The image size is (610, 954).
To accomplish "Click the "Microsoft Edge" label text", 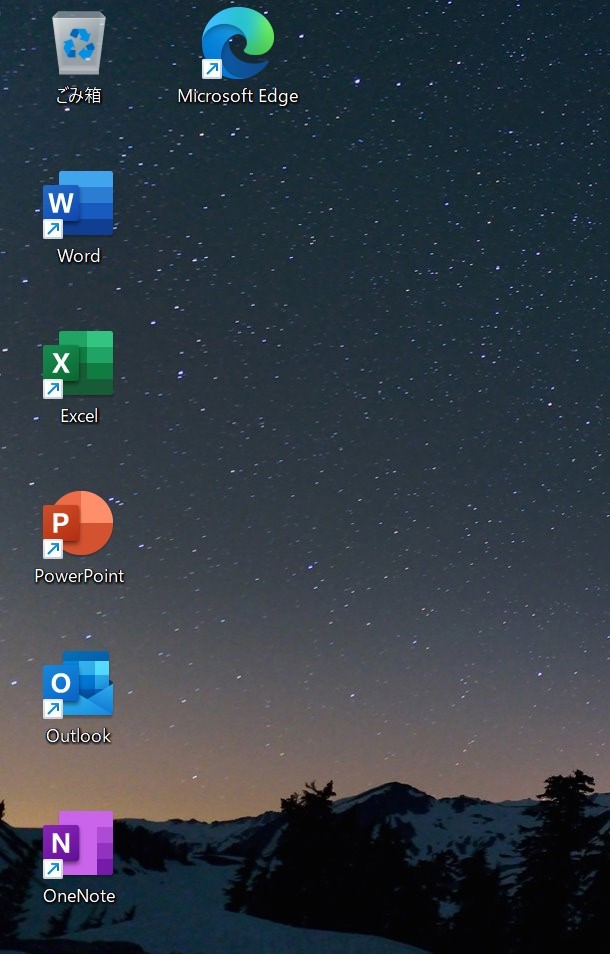I will (x=238, y=96).
